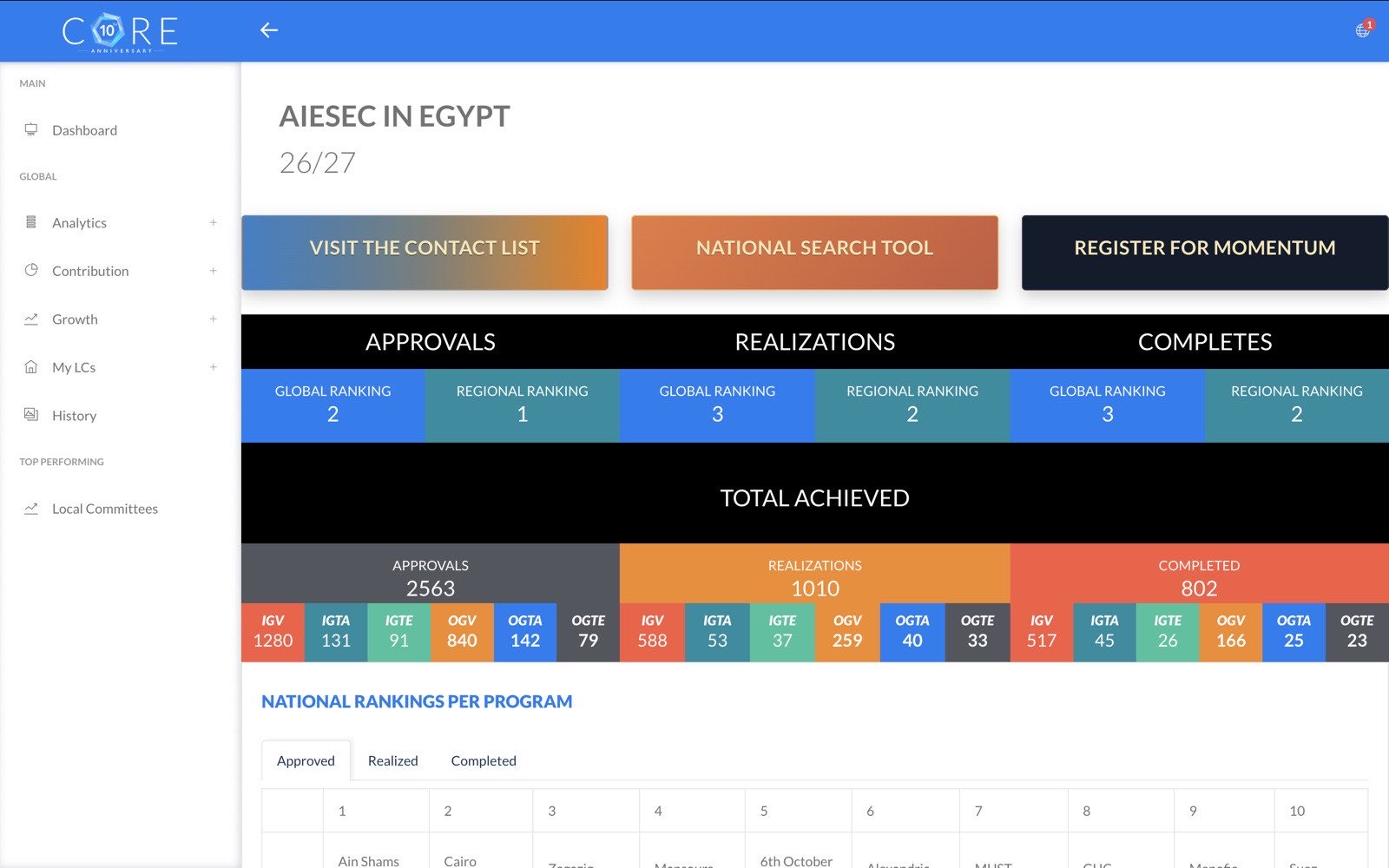Click the IGTE 91 approvals tile
The width and height of the screenshot is (1389, 868).
coord(399,633)
